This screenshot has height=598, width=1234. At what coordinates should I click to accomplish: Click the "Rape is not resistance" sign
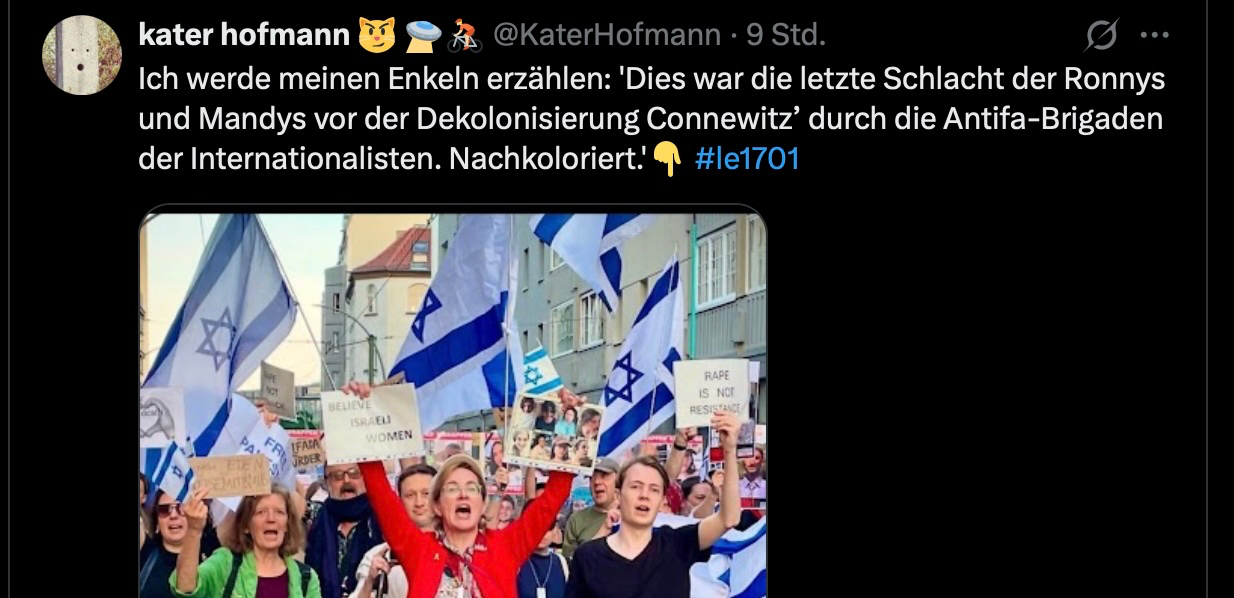(711, 393)
